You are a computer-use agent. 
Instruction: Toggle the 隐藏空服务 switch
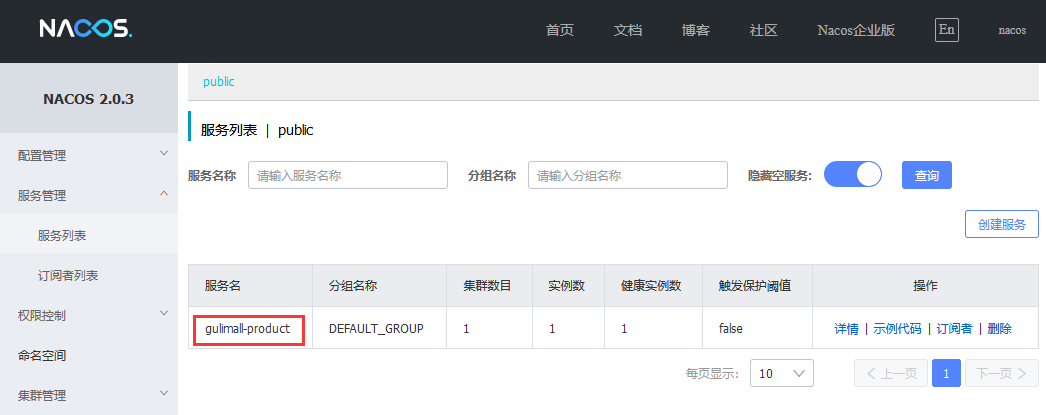[853, 174]
